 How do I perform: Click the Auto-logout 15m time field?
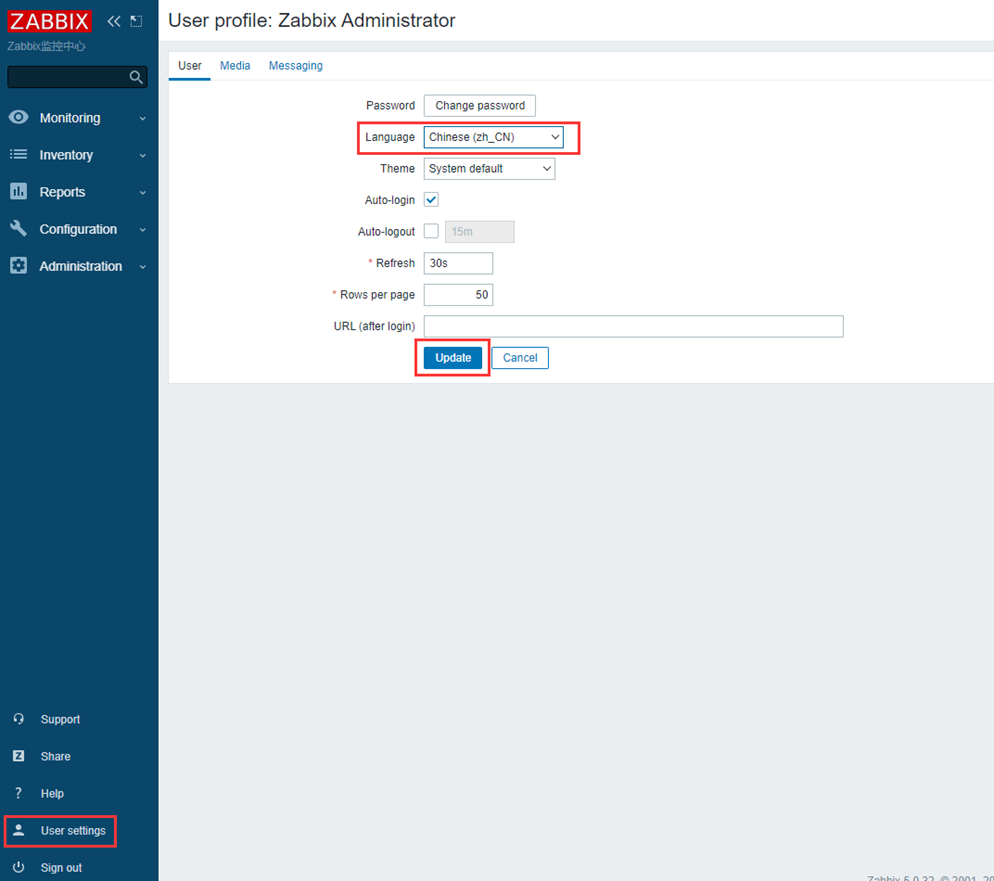tap(480, 232)
